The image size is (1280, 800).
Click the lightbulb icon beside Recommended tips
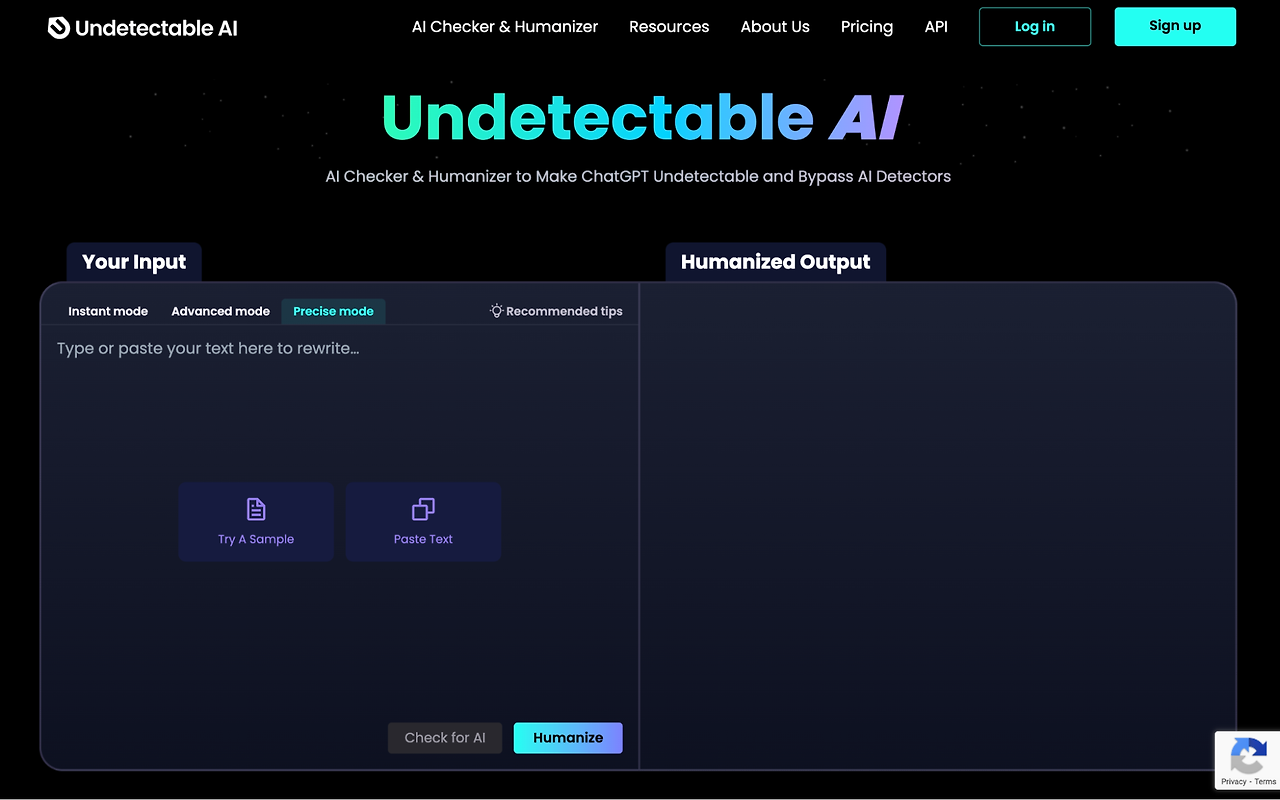496,311
